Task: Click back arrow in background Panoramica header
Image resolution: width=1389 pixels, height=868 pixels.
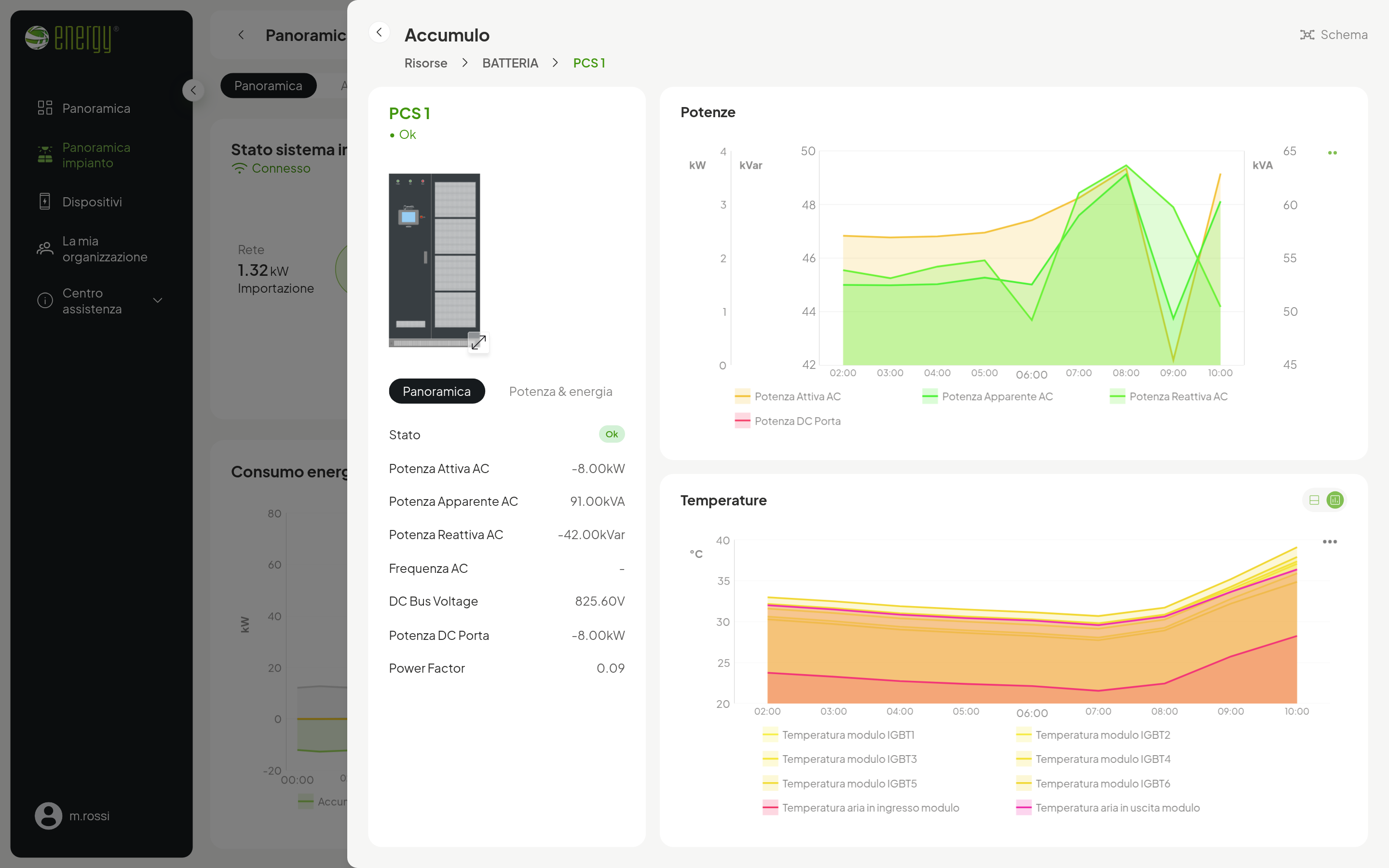Action: pos(241,35)
